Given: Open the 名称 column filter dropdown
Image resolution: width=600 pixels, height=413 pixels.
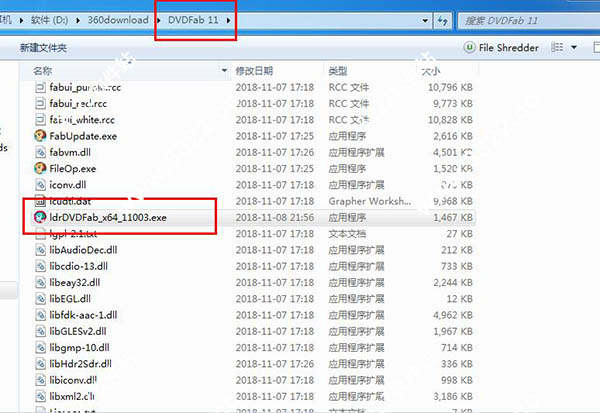Looking at the screenshot, I should click(x=224, y=70).
